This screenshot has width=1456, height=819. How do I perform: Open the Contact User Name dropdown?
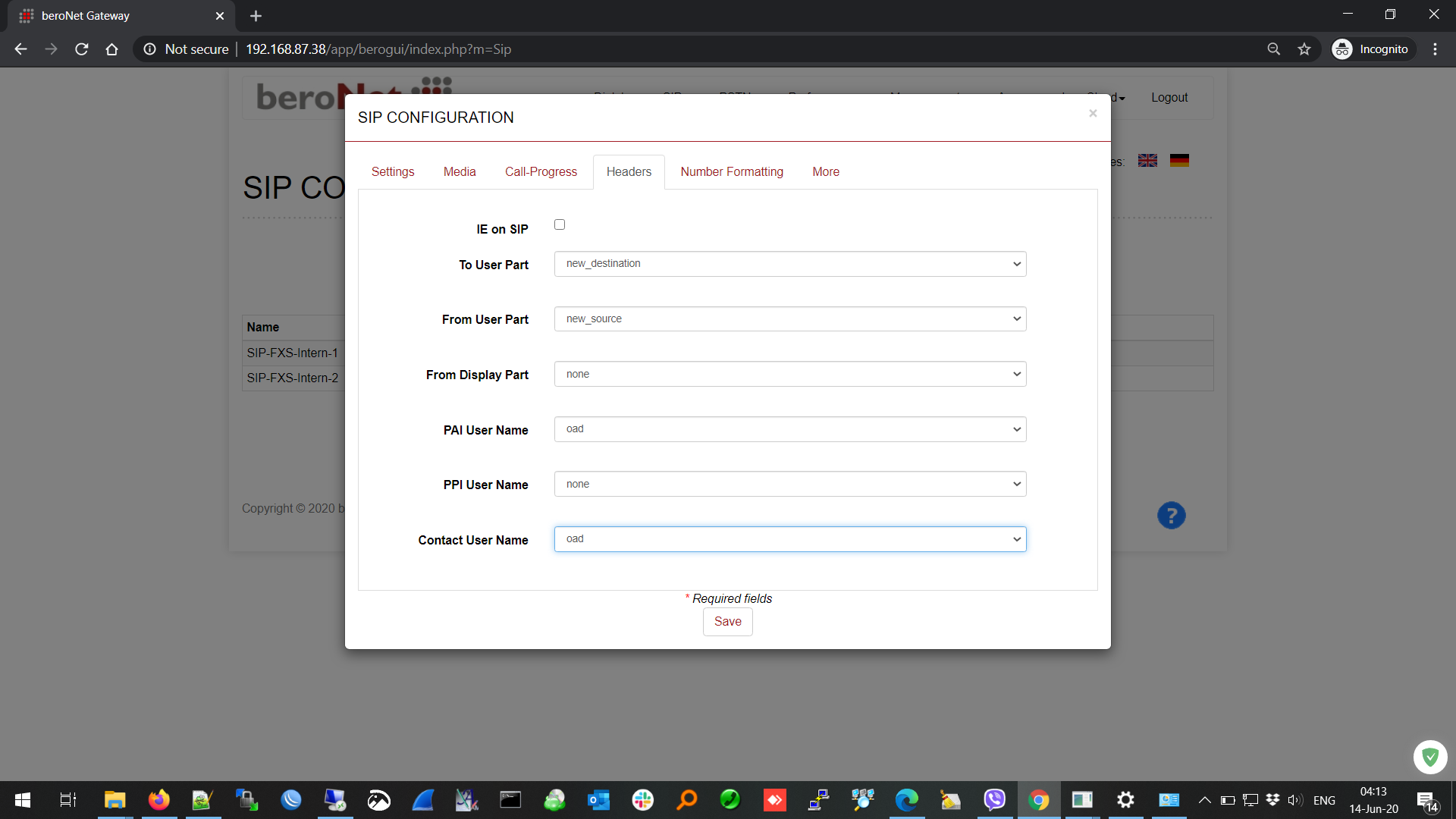[789, 539]
